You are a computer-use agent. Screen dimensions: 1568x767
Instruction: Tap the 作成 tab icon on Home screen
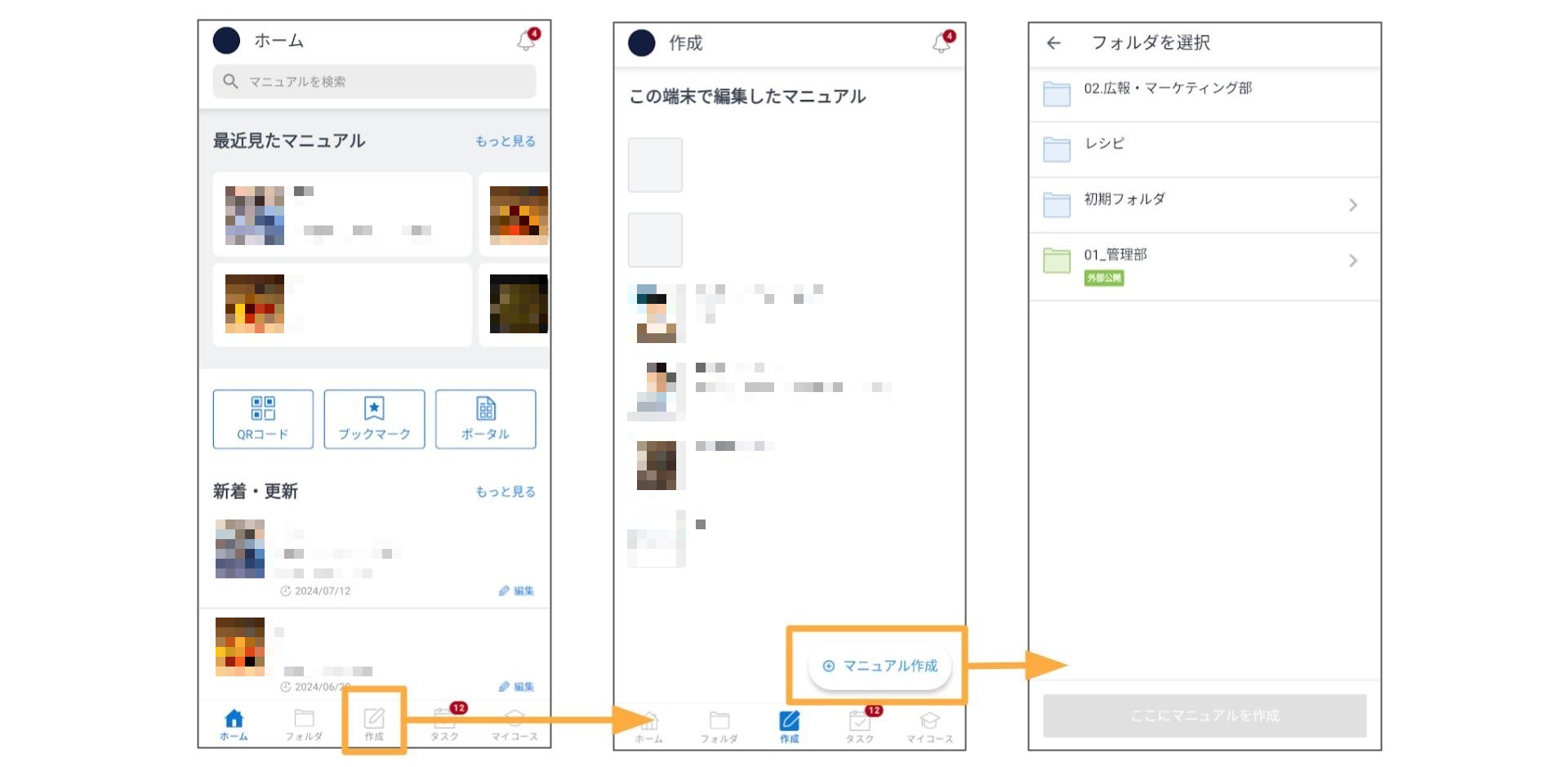tap(374, 722)
